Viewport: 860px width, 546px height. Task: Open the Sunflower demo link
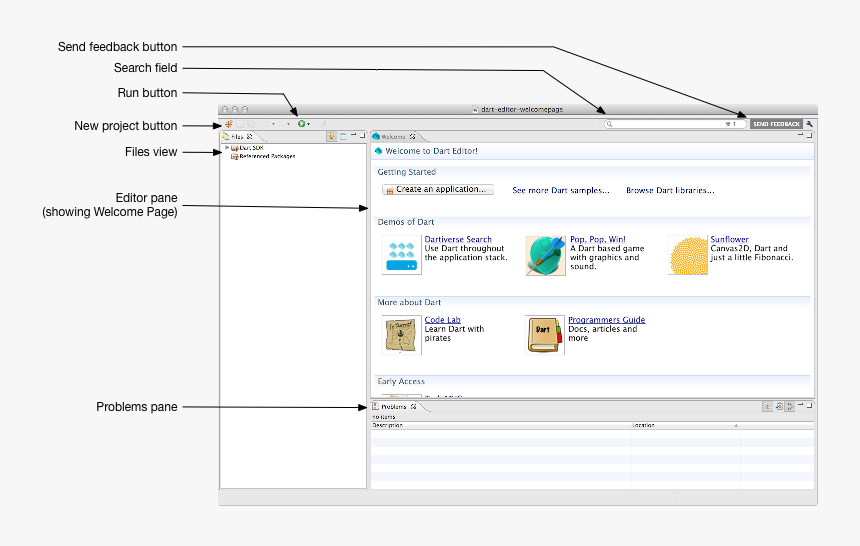point(729,239)
